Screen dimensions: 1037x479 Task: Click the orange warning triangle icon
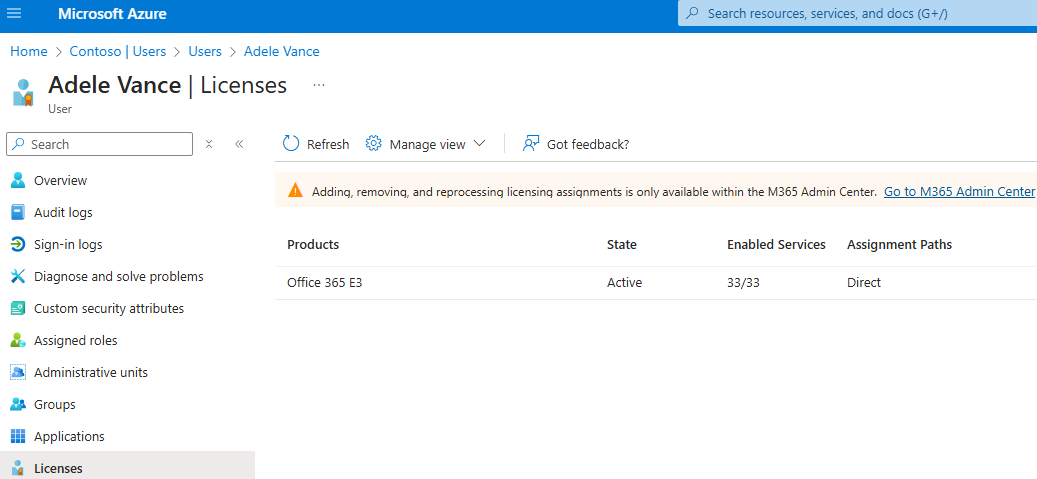click(295, 191)
